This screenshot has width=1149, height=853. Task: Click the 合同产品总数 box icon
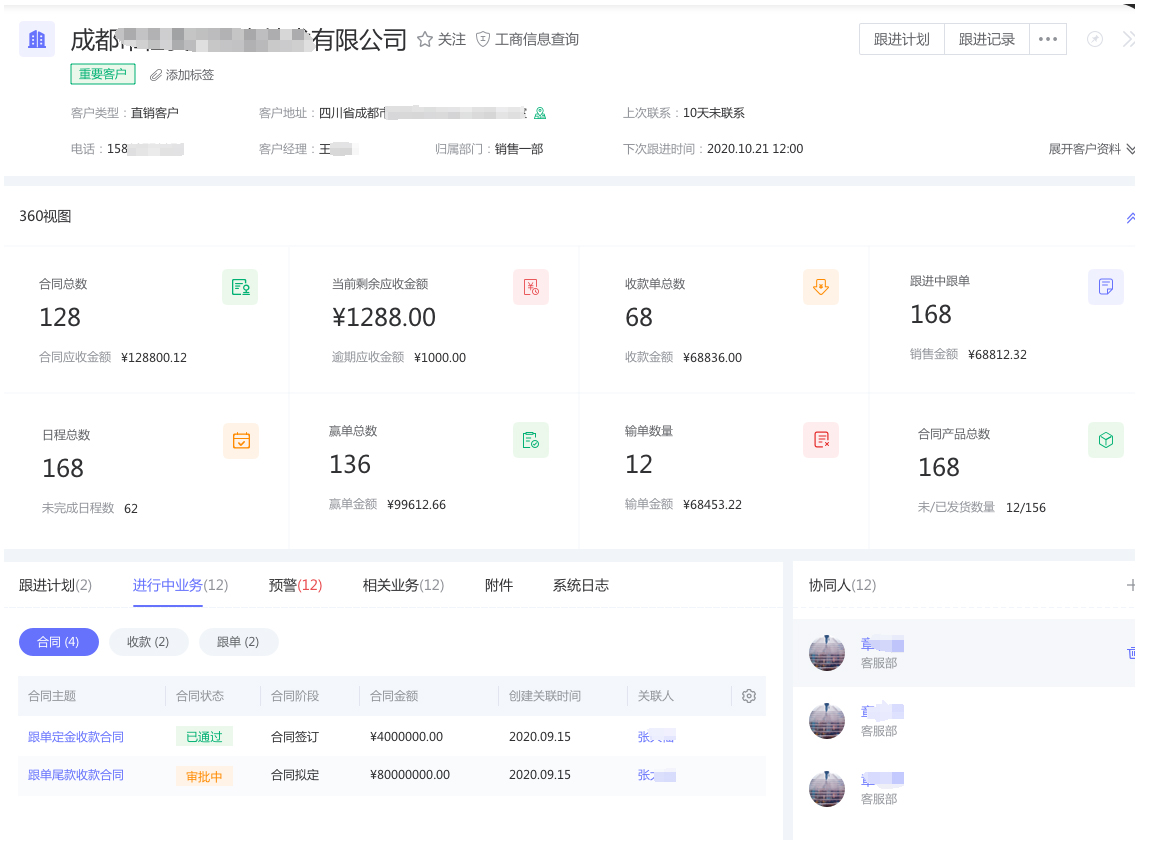pos(1106,440)
